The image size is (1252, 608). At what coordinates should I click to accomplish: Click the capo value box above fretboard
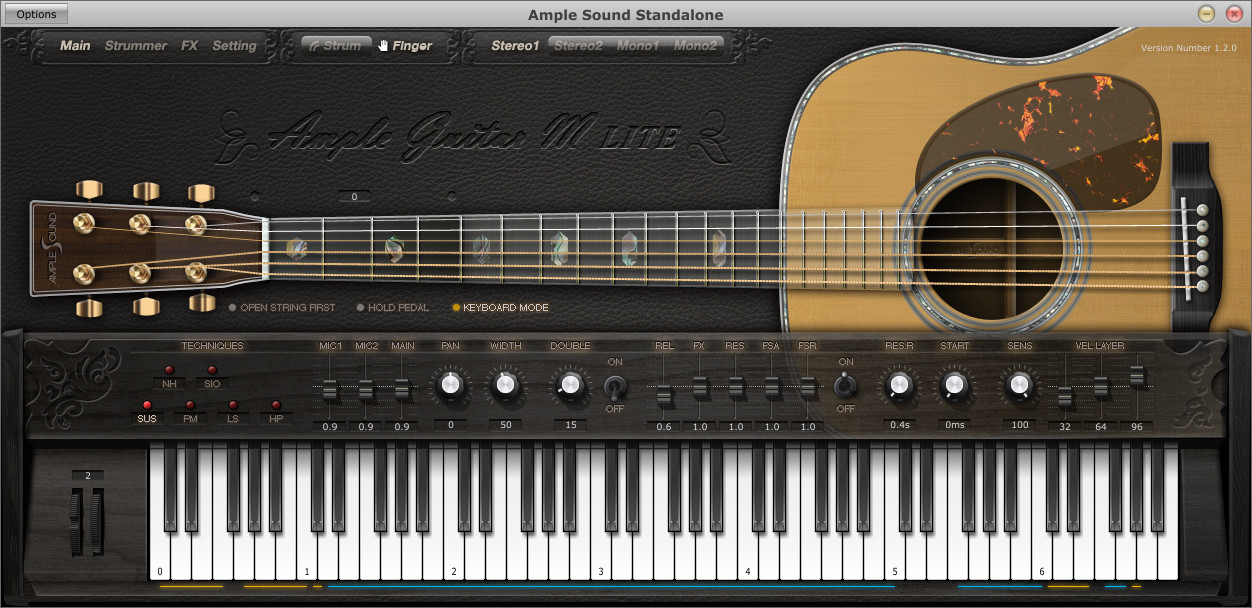coord(354,197)
